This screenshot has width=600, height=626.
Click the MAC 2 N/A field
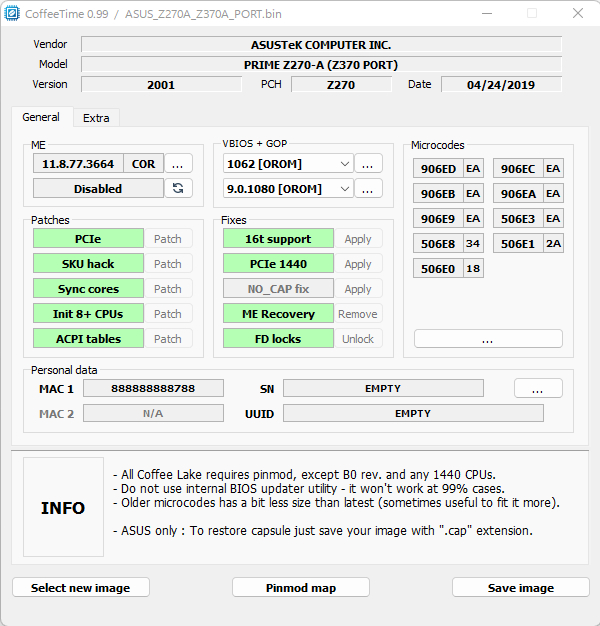point(153,413)
